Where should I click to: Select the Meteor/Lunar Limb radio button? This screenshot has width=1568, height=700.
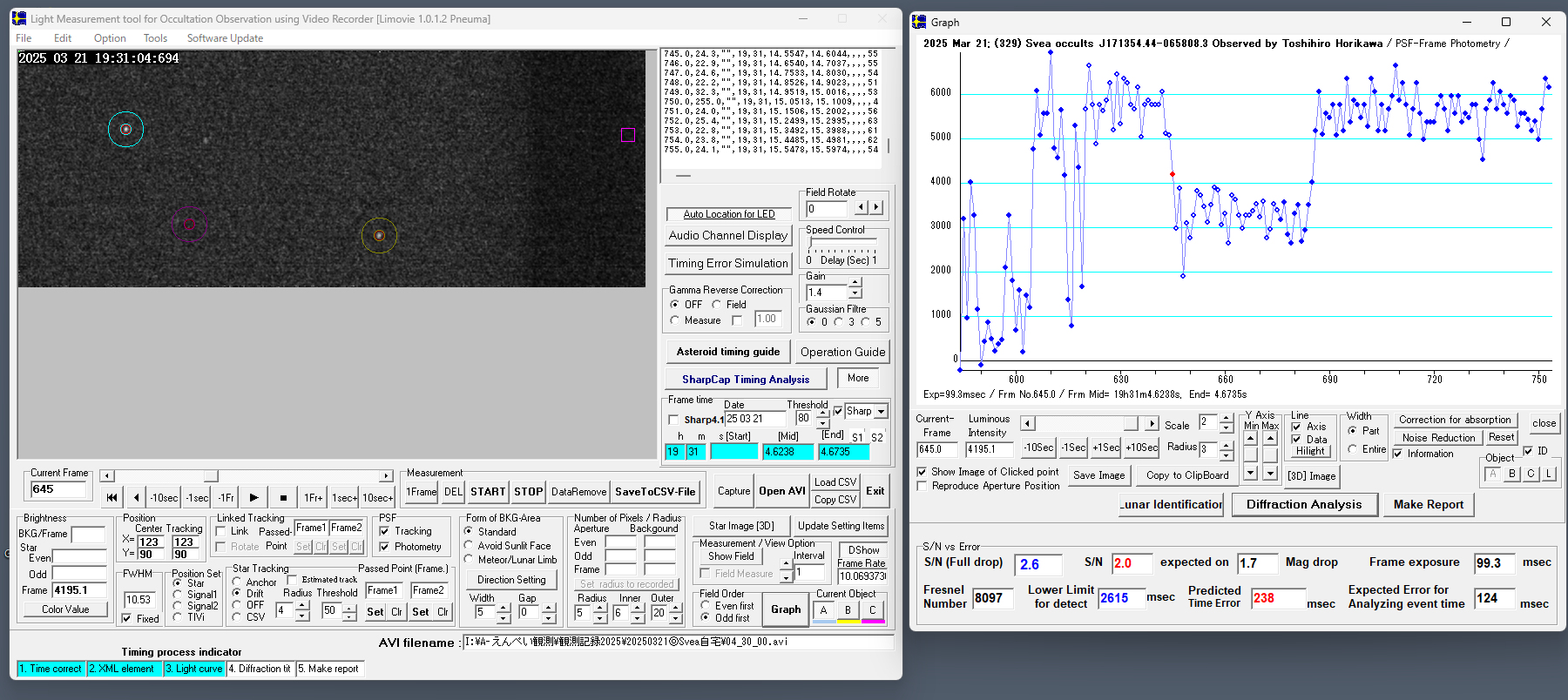[x=469, y=560]
